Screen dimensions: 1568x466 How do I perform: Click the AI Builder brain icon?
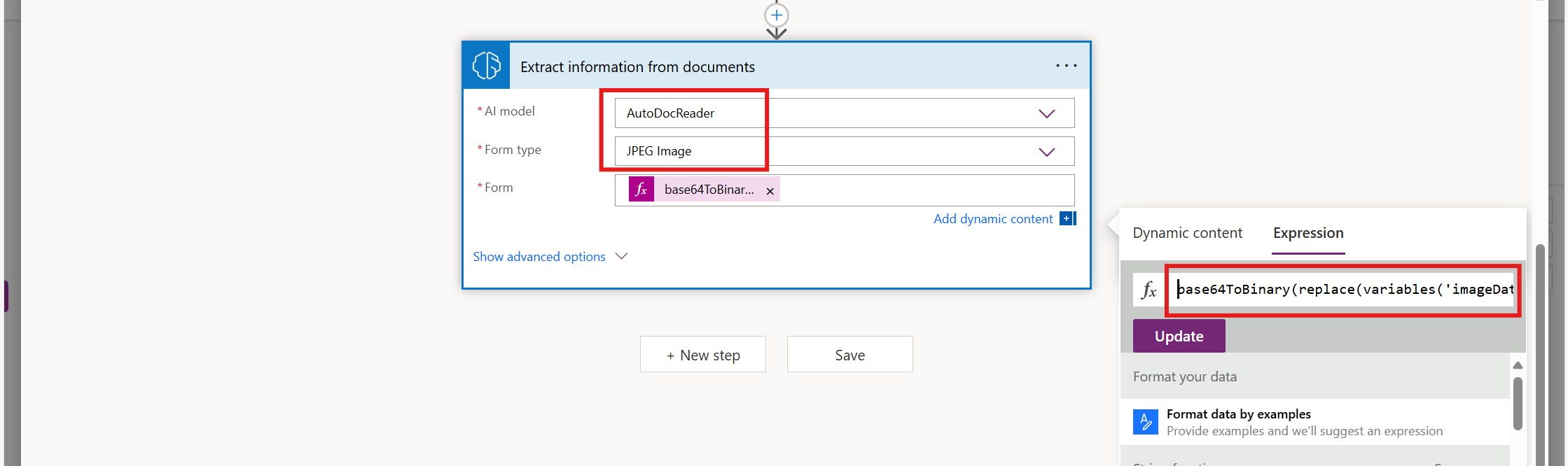(486, 66)
